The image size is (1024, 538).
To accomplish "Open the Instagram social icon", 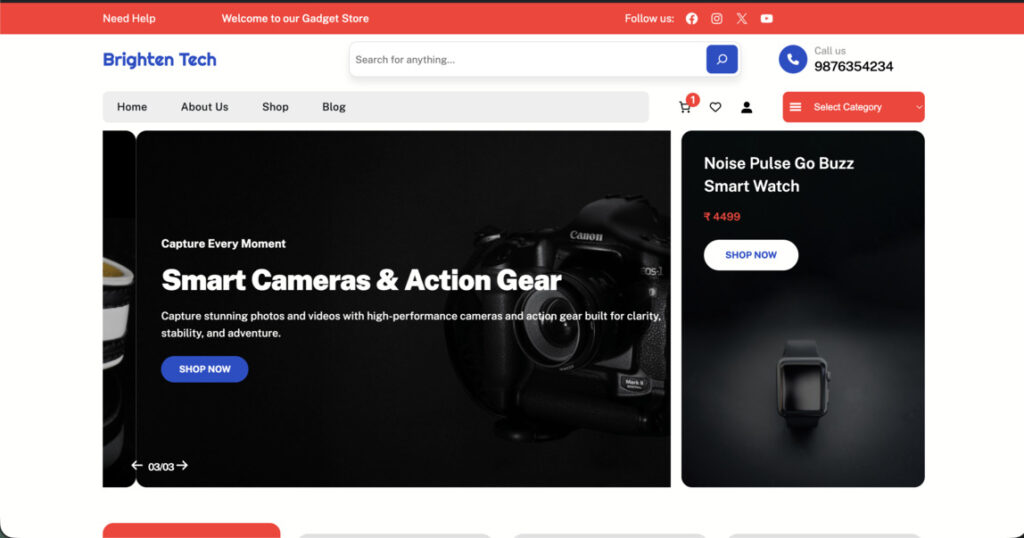I will pos(716,18).
